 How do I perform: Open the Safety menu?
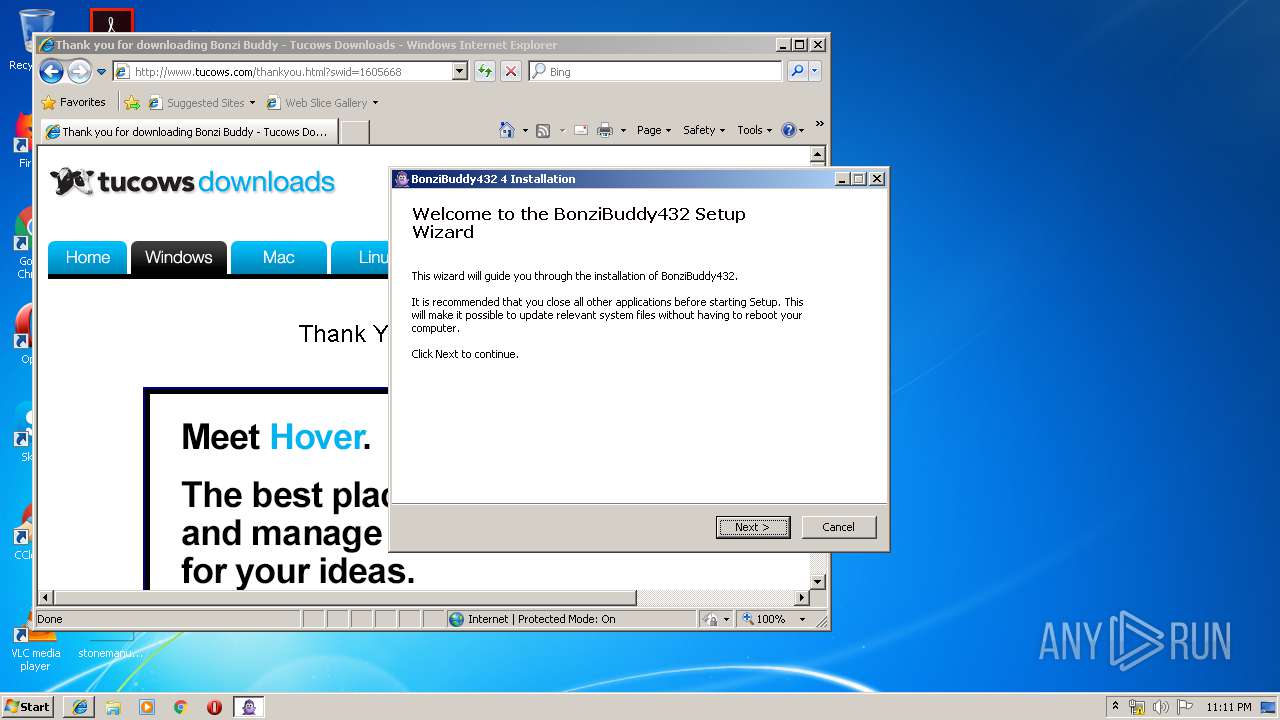tap(704, 130)
